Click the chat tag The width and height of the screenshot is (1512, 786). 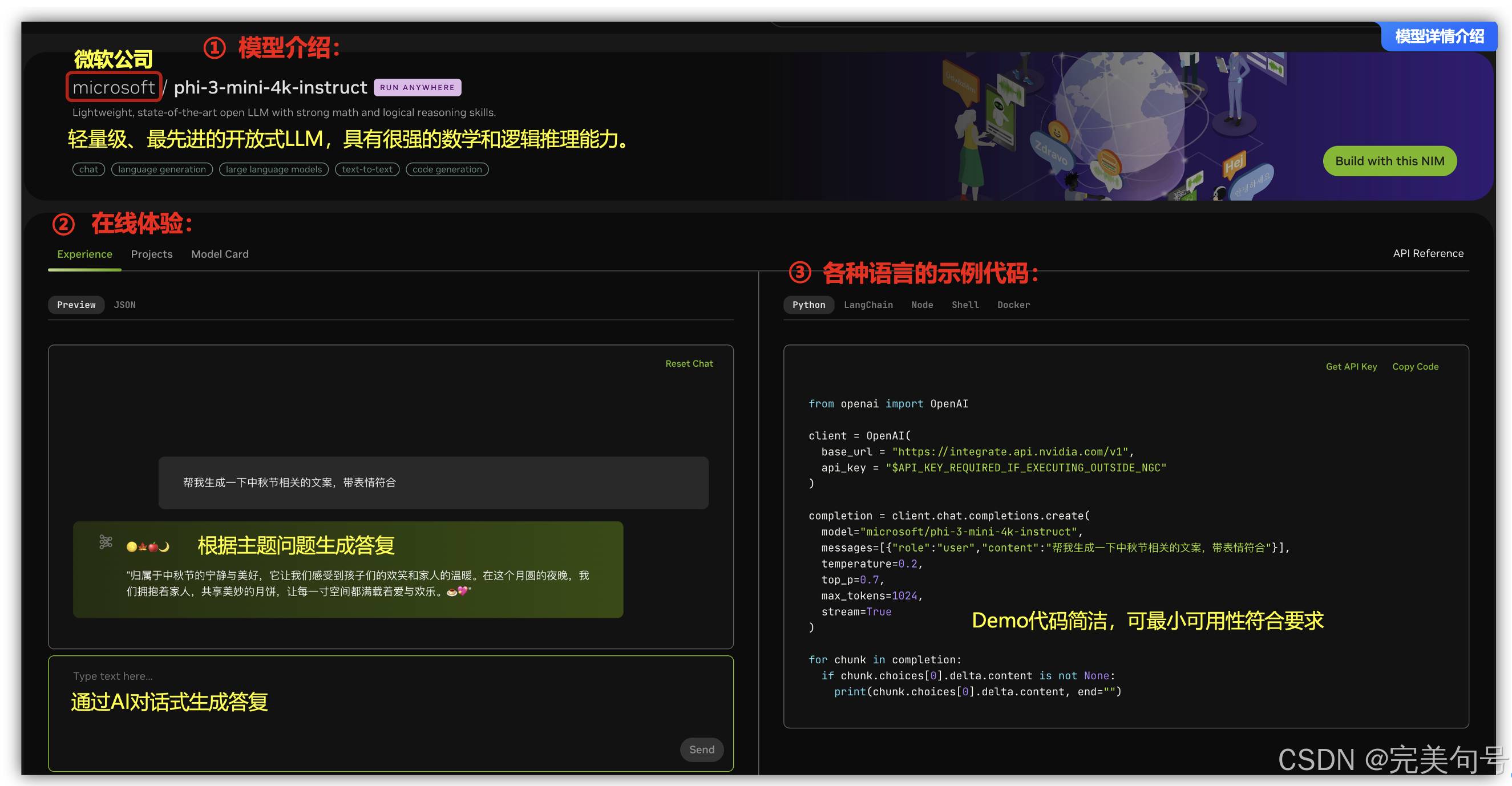(x=88, y=169)
